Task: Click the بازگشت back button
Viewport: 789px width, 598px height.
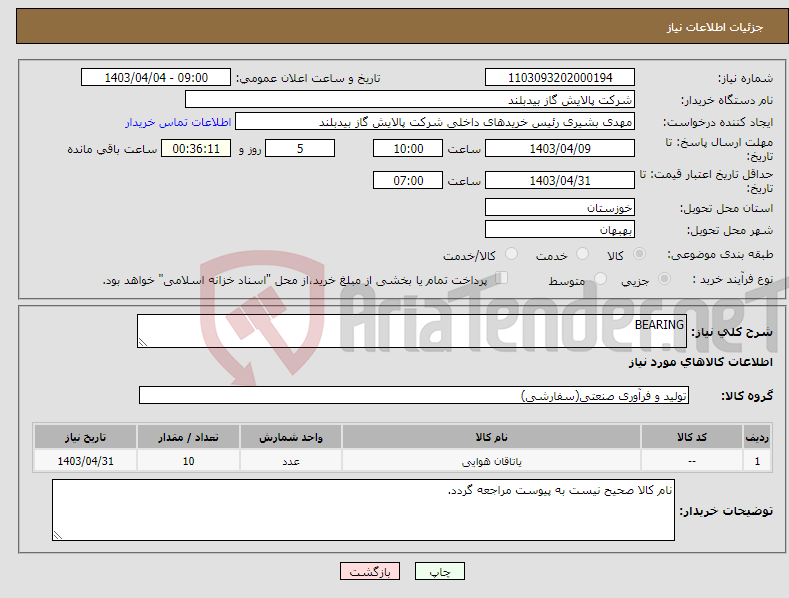Action: point(370,571)
